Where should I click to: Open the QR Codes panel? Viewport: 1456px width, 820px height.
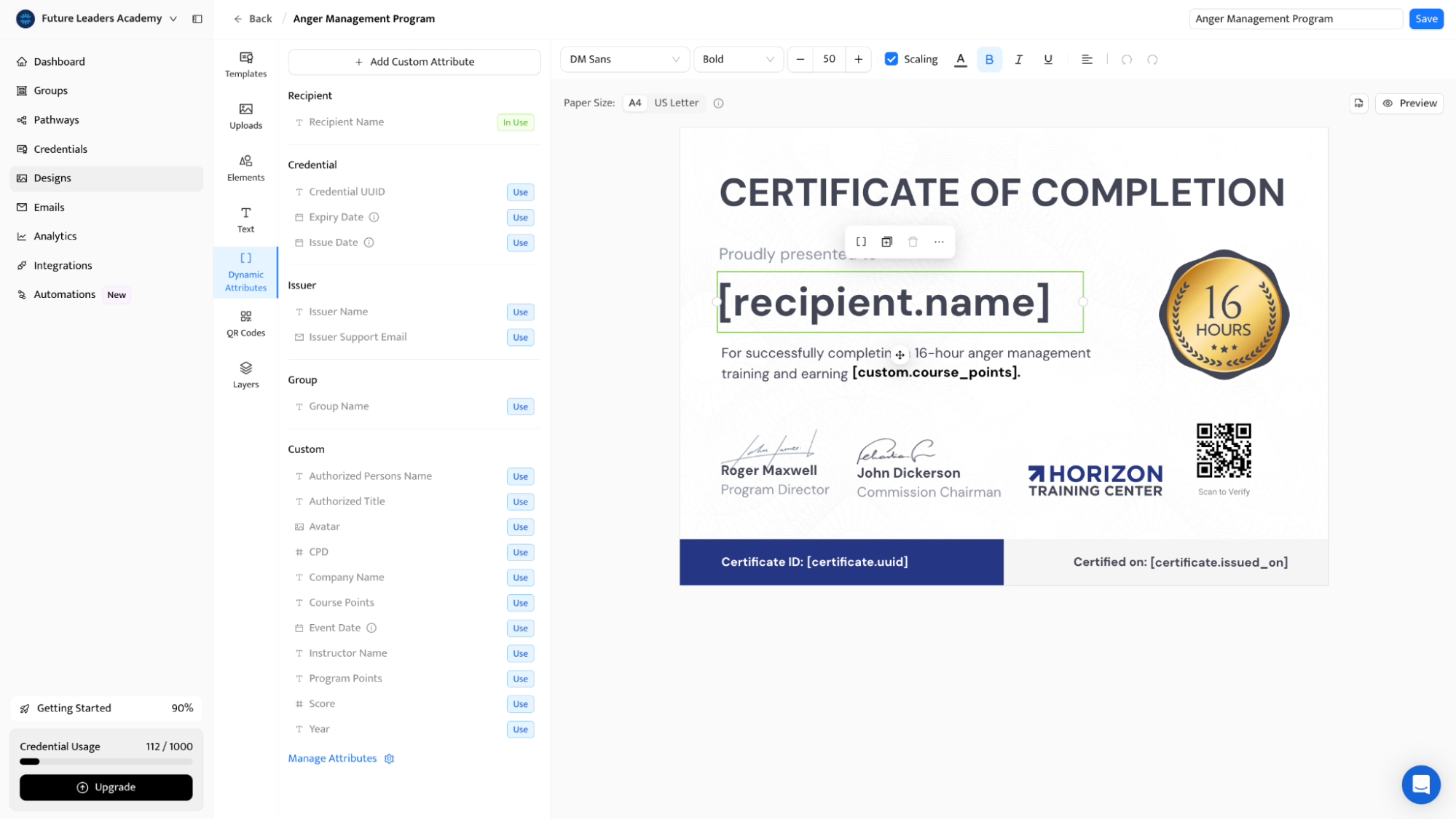245,323
